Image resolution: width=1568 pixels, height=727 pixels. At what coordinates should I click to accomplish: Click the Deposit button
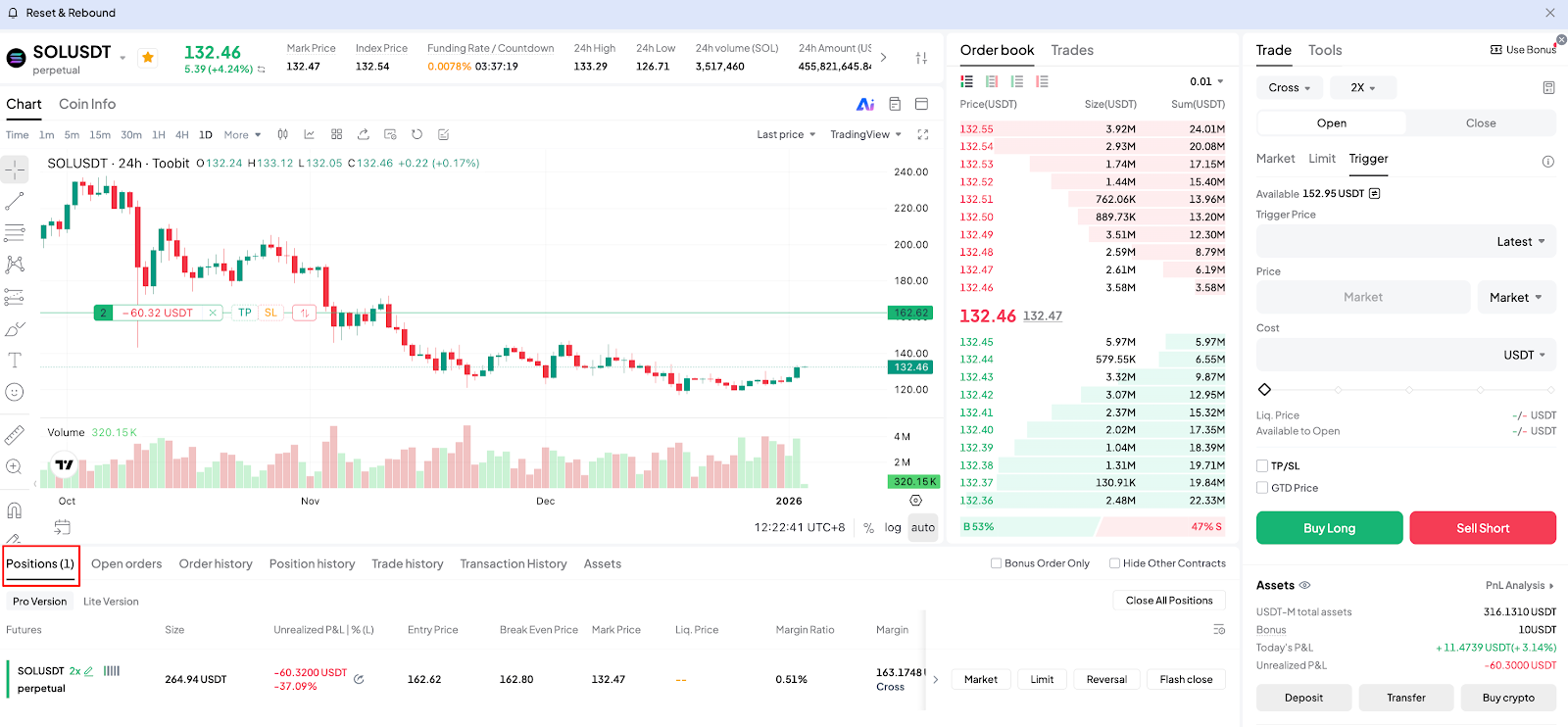click(x=1303, y=698)
